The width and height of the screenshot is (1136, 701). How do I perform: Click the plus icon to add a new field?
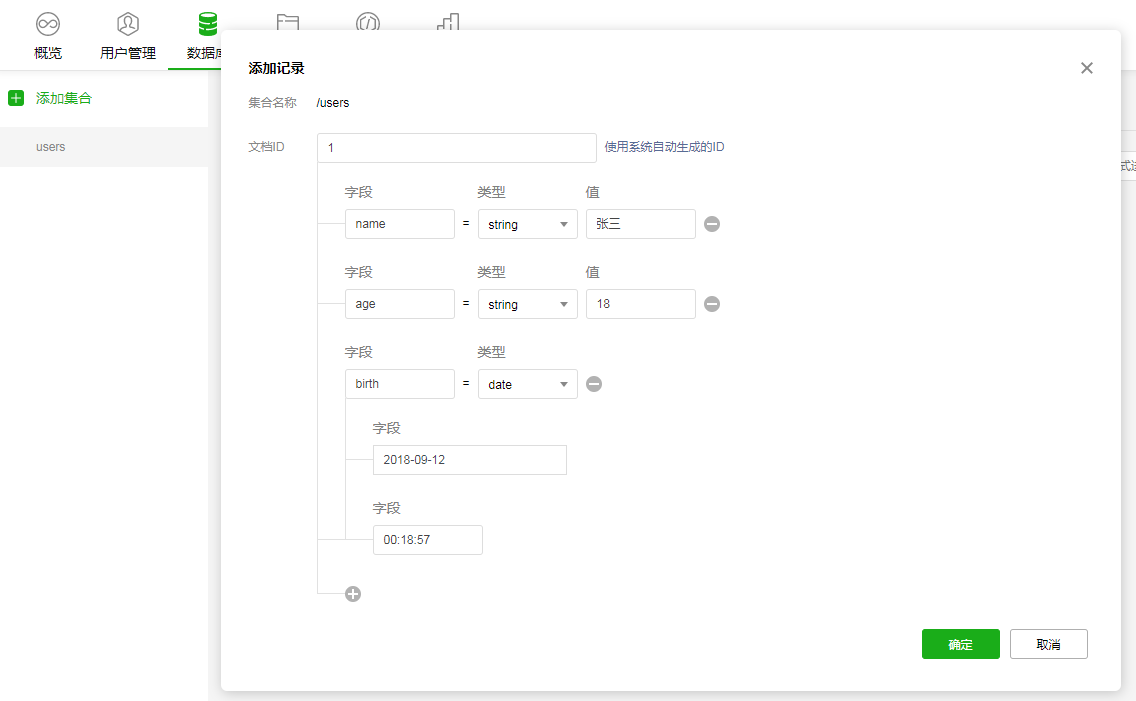click(352, 593)
